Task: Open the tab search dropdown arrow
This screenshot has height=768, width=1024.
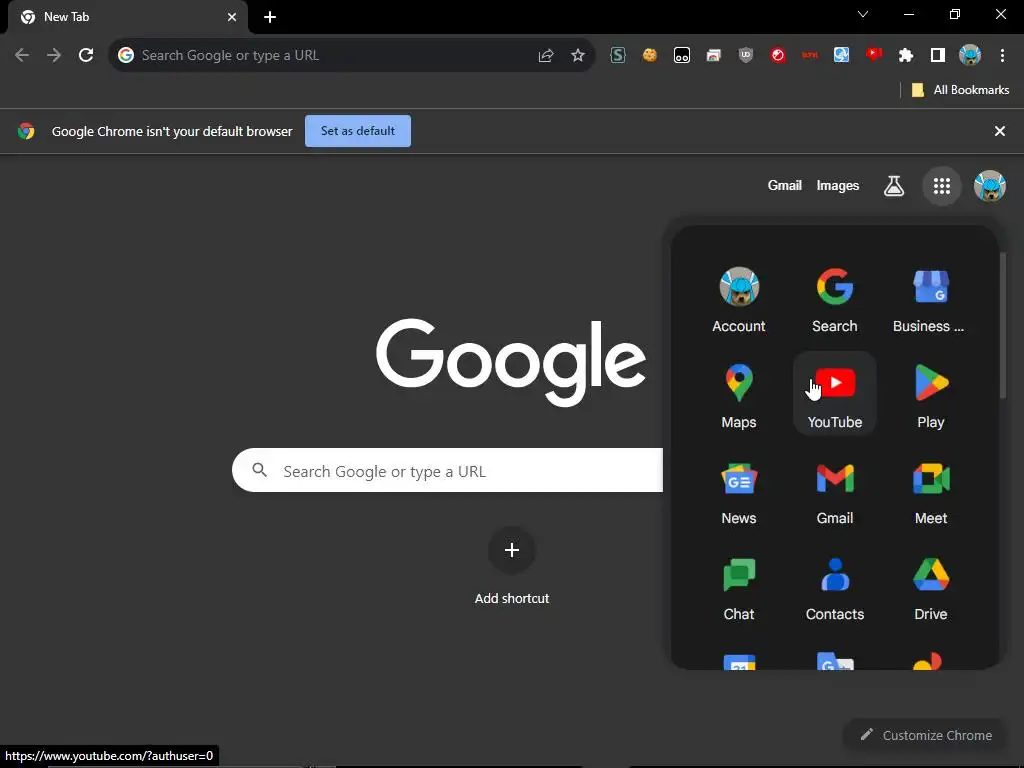Action: tap(863, 14)
